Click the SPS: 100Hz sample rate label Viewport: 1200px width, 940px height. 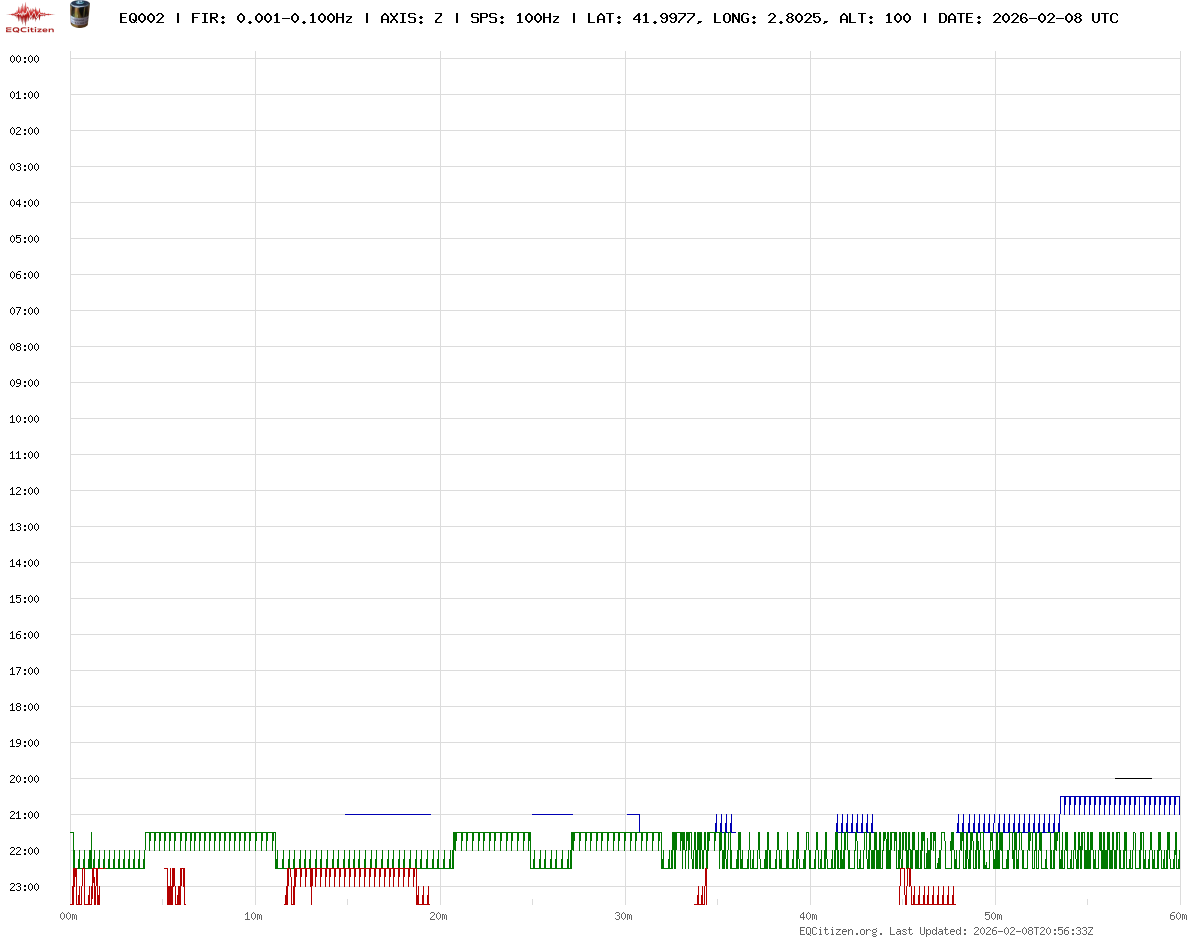pyautogui.click(x=514, y=18)
